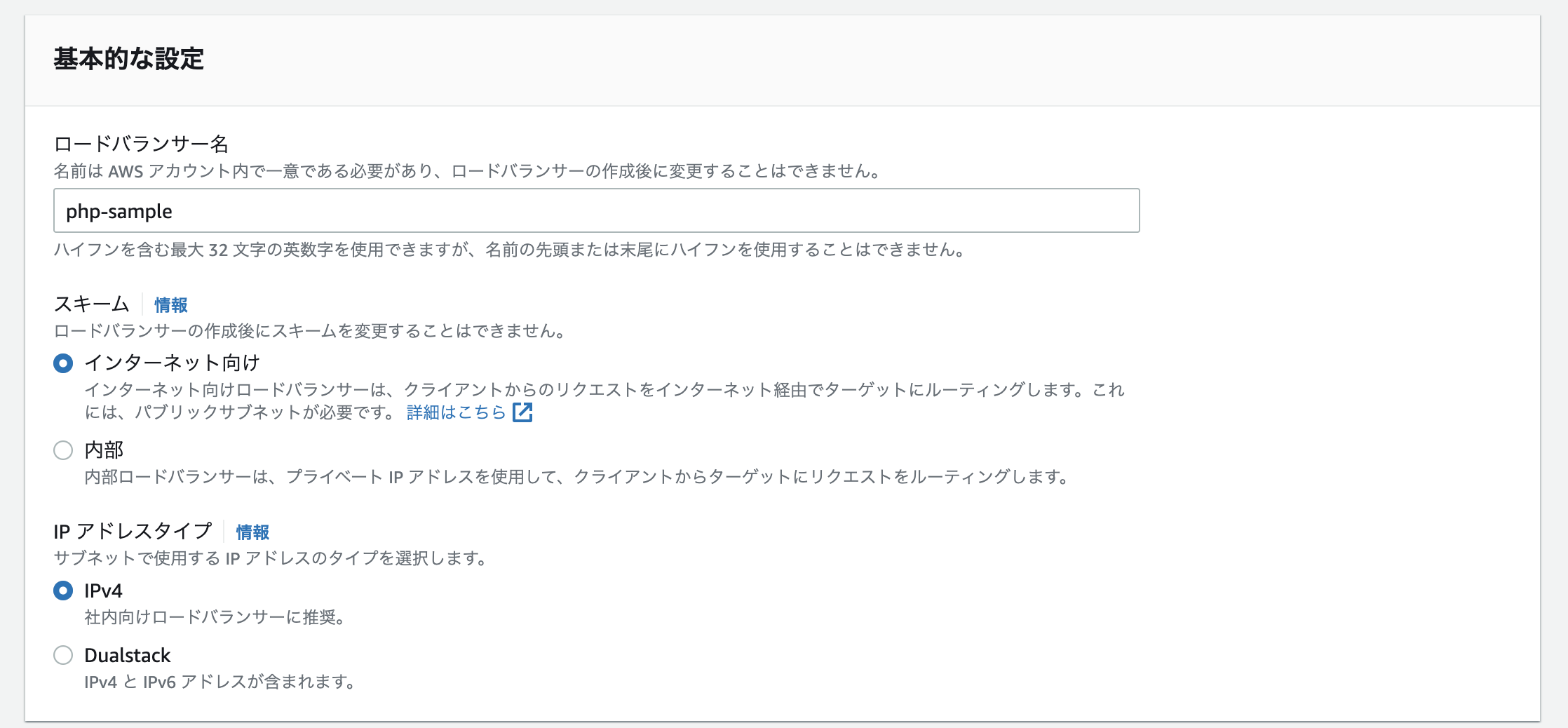Click the 内部ロードバランサー description text
Image resolution: width=1568 pixels, height=728 pixels.
(576, 477)
